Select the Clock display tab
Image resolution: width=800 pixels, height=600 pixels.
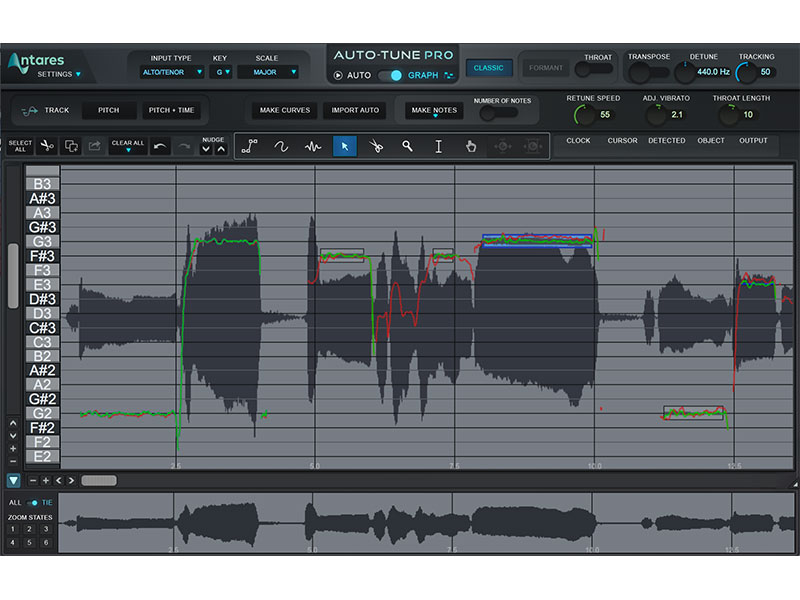click(x=578, y=141)
